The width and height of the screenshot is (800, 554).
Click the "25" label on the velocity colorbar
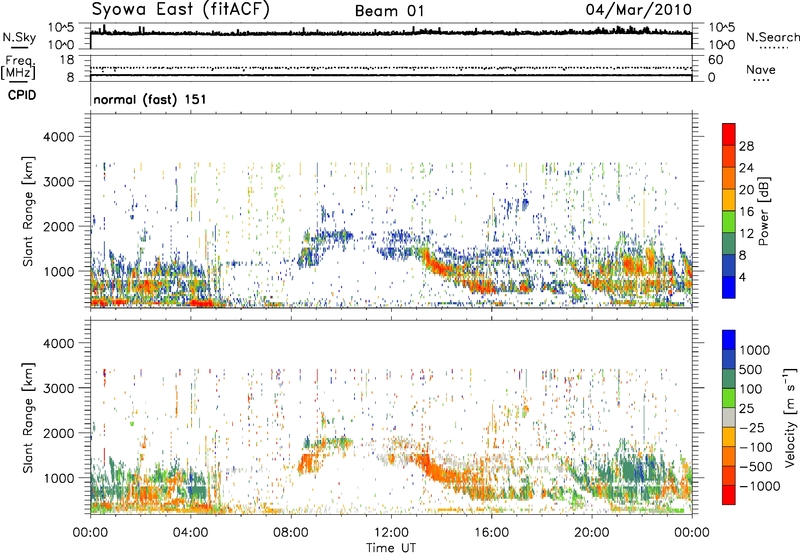[747, 409]
